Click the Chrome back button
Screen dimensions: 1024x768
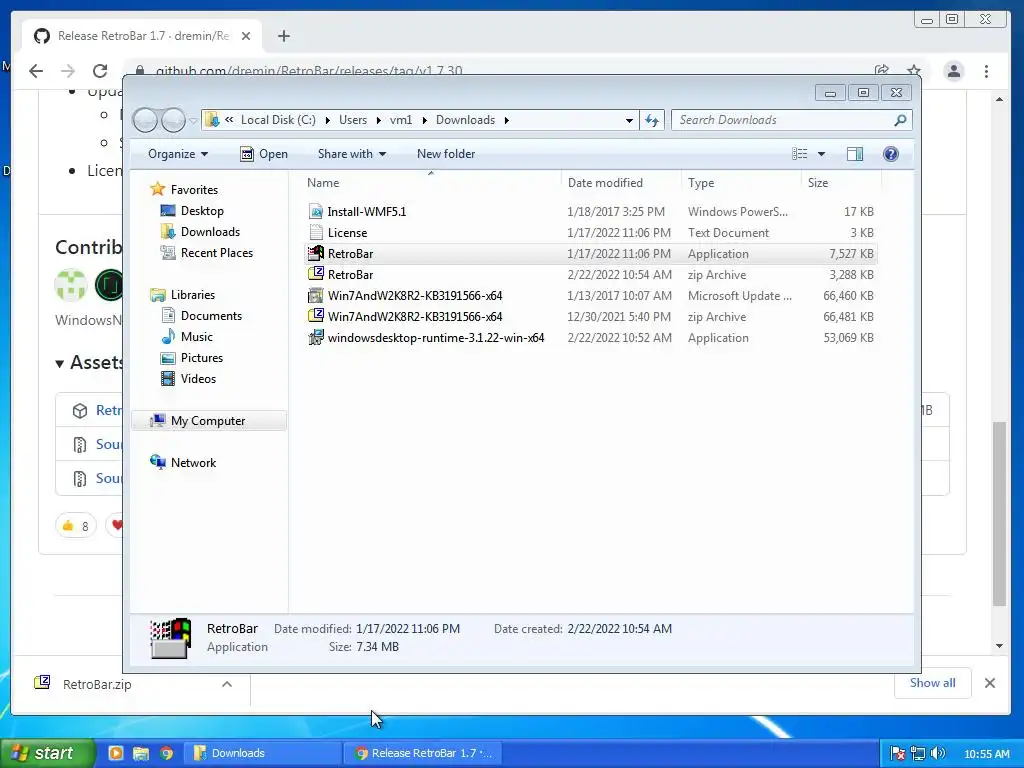coord(36,71)
